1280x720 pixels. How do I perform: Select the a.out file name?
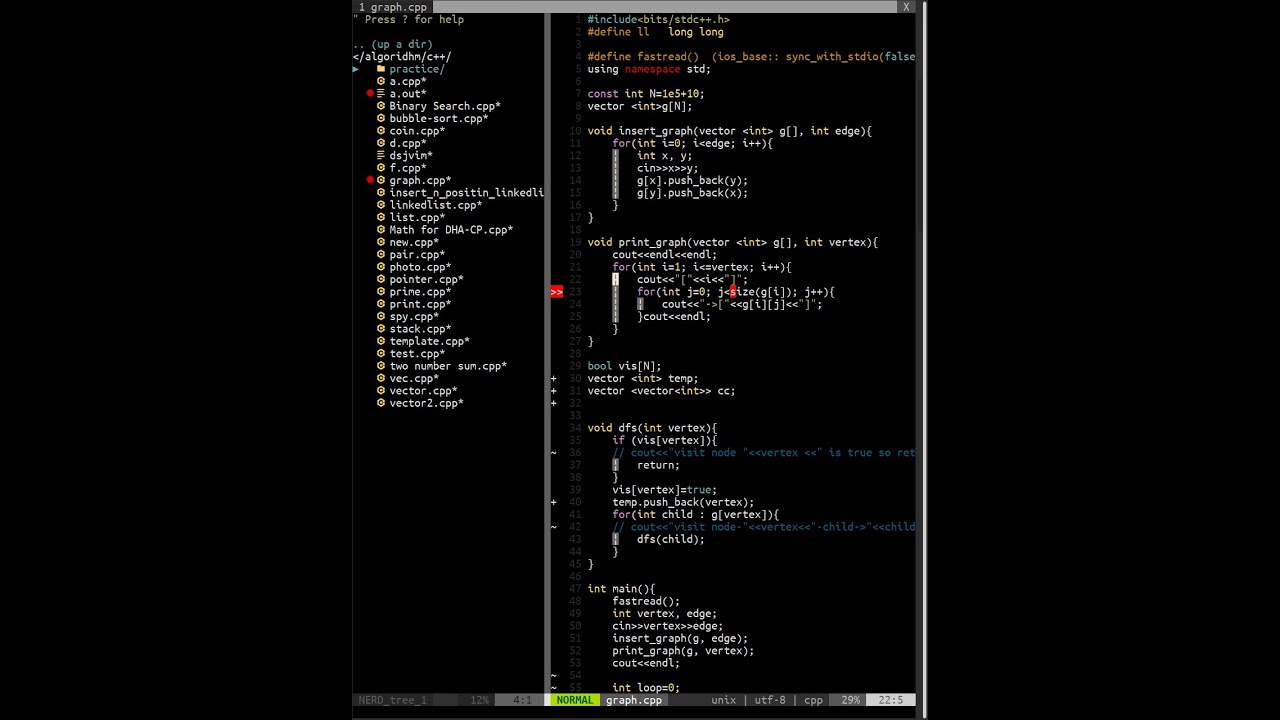click(407, 94)
